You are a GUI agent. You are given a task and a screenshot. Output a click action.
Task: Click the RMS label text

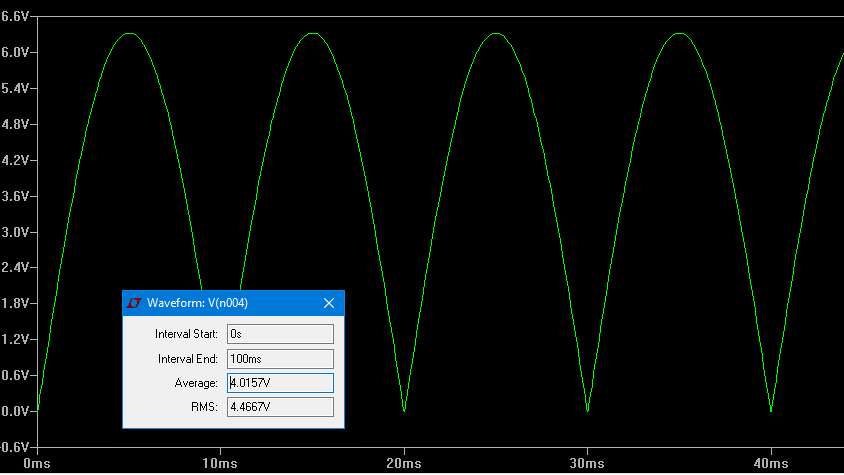tap(205, 407)
